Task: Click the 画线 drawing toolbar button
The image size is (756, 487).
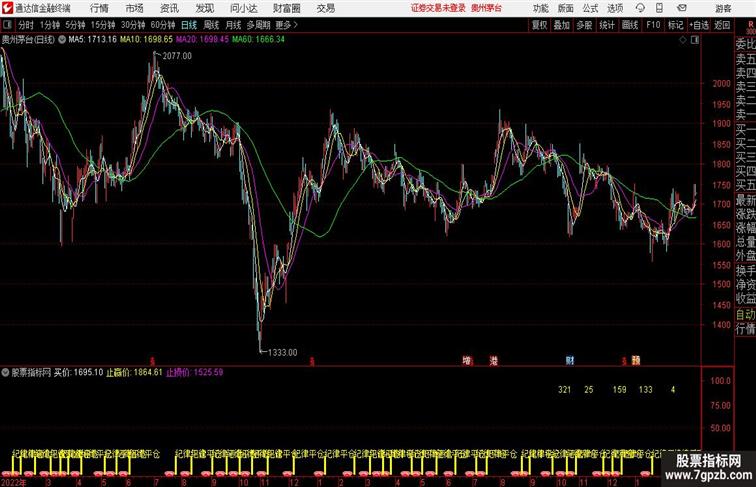Action: point(630,25)
